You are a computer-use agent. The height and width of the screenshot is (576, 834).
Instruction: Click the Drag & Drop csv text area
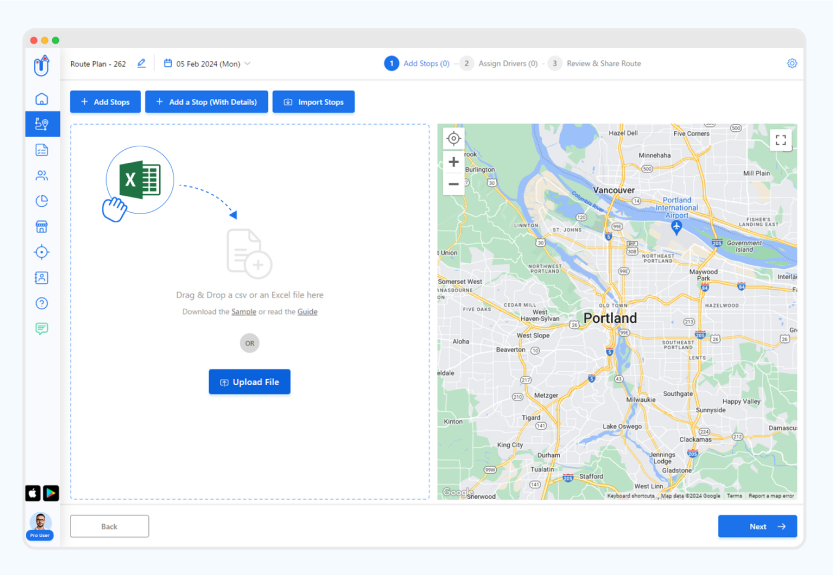[x=249, y=295]
